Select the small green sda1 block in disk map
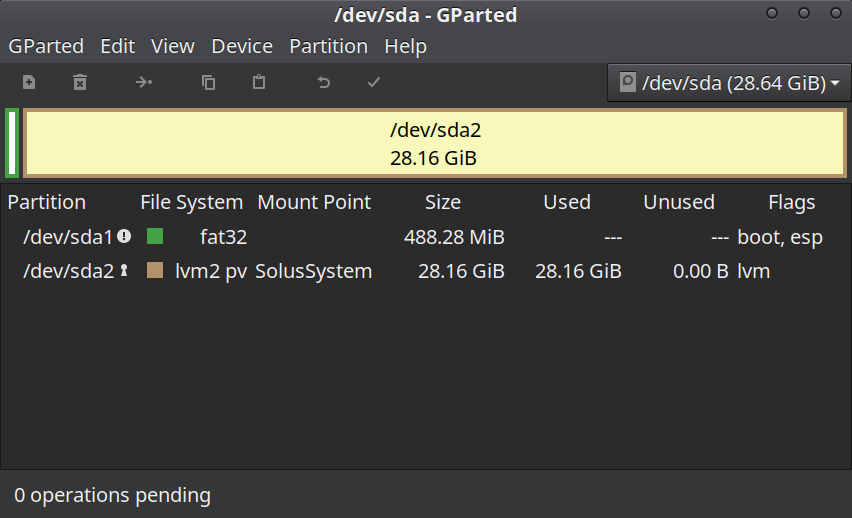This screenshot has width=852, height=518. point(12,143)
